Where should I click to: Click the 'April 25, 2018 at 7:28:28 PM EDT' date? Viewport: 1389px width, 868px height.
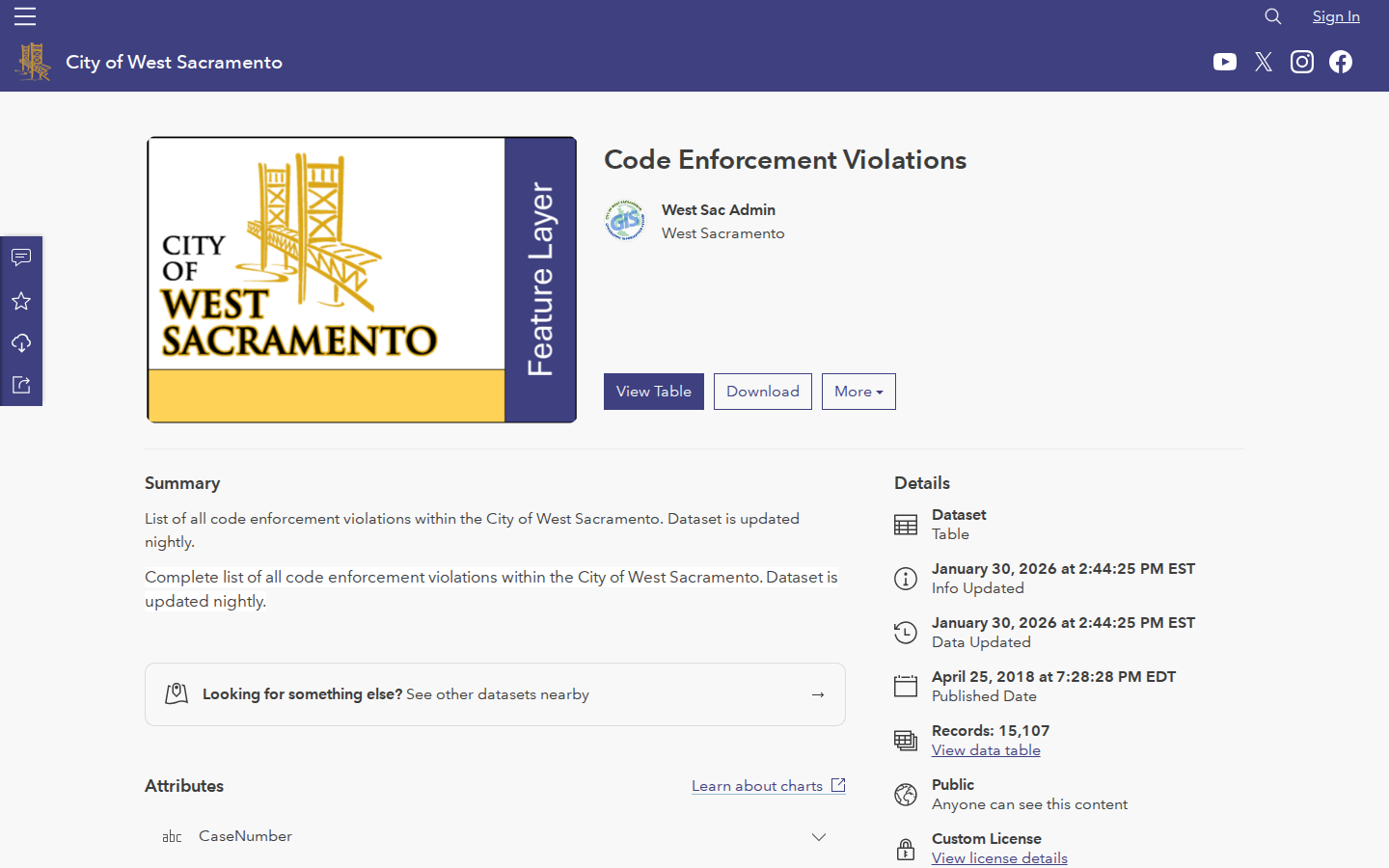[1053, 677]
